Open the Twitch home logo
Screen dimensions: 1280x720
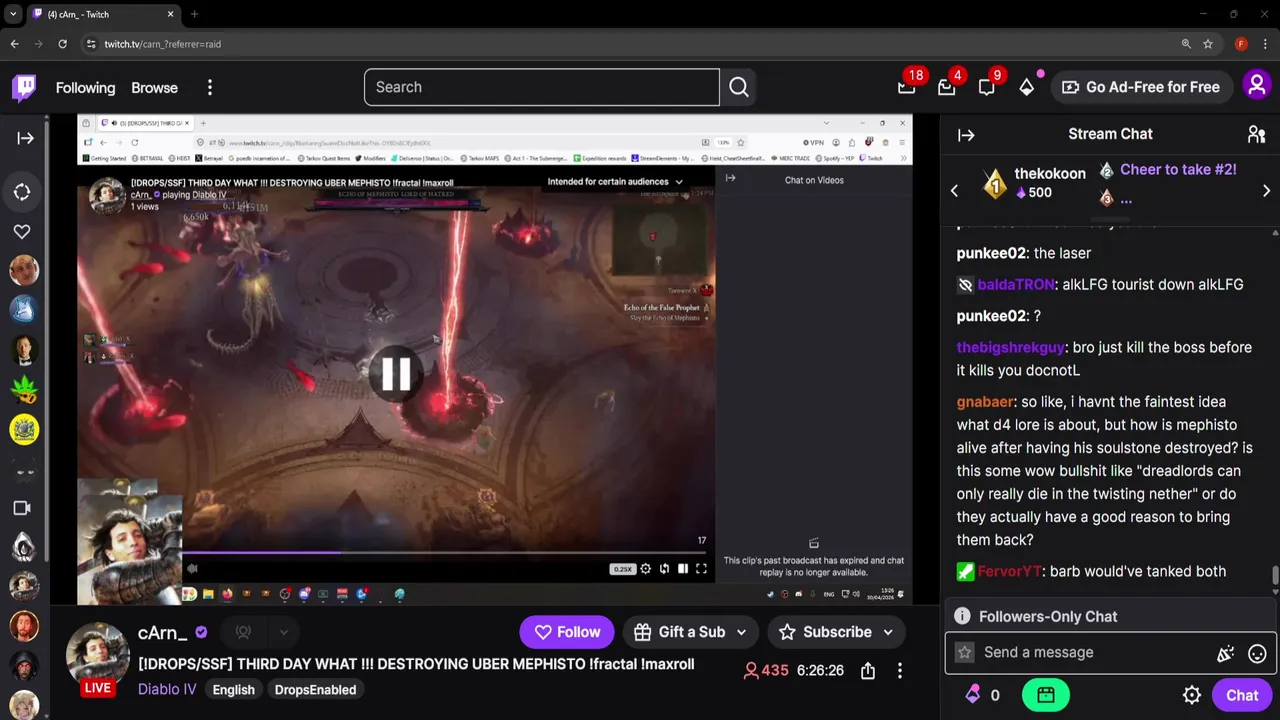click(x=24, y=87)
